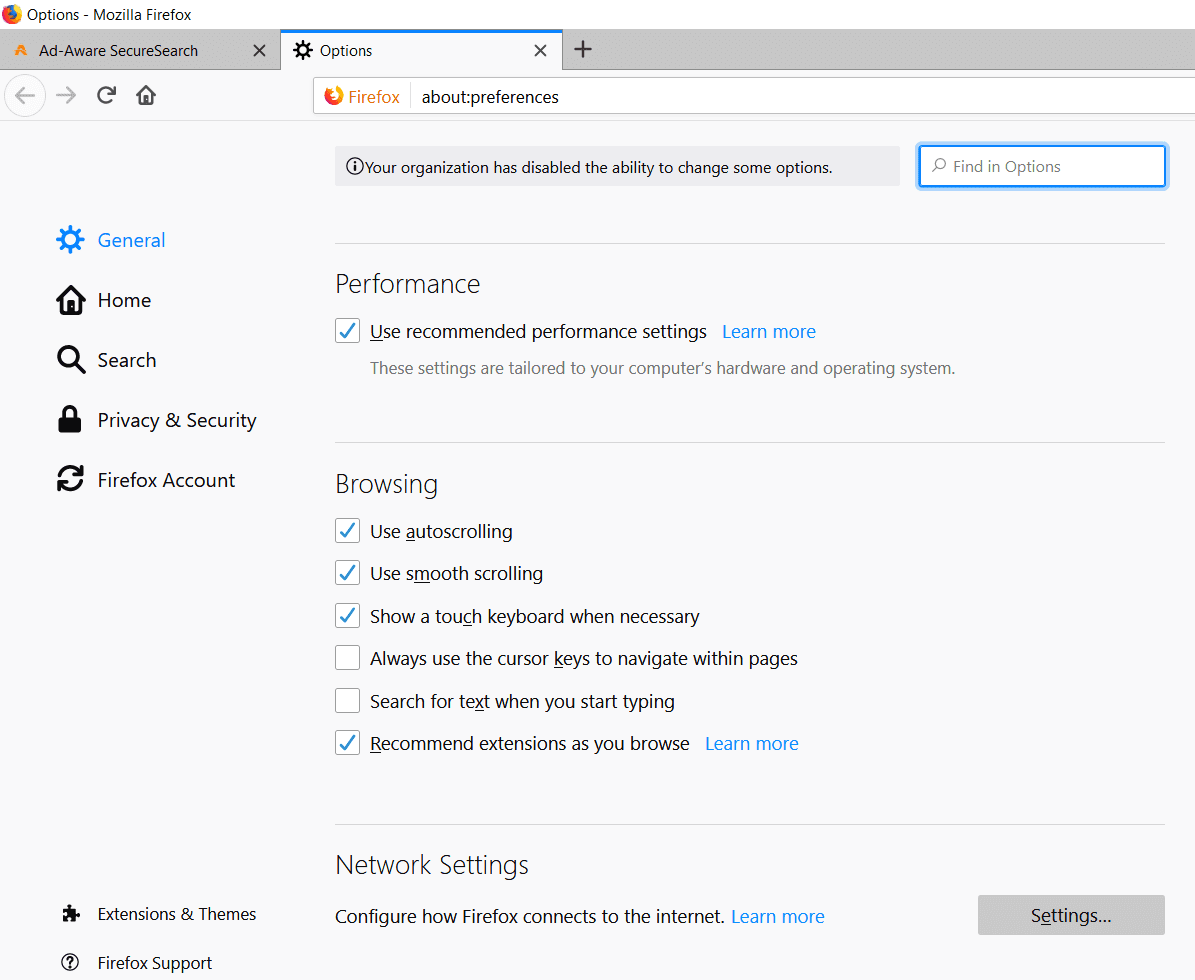Enable Search for text when you start typing
This screenshot has height=980, width=1195.
pyautogui.click(x=347, y=701)
